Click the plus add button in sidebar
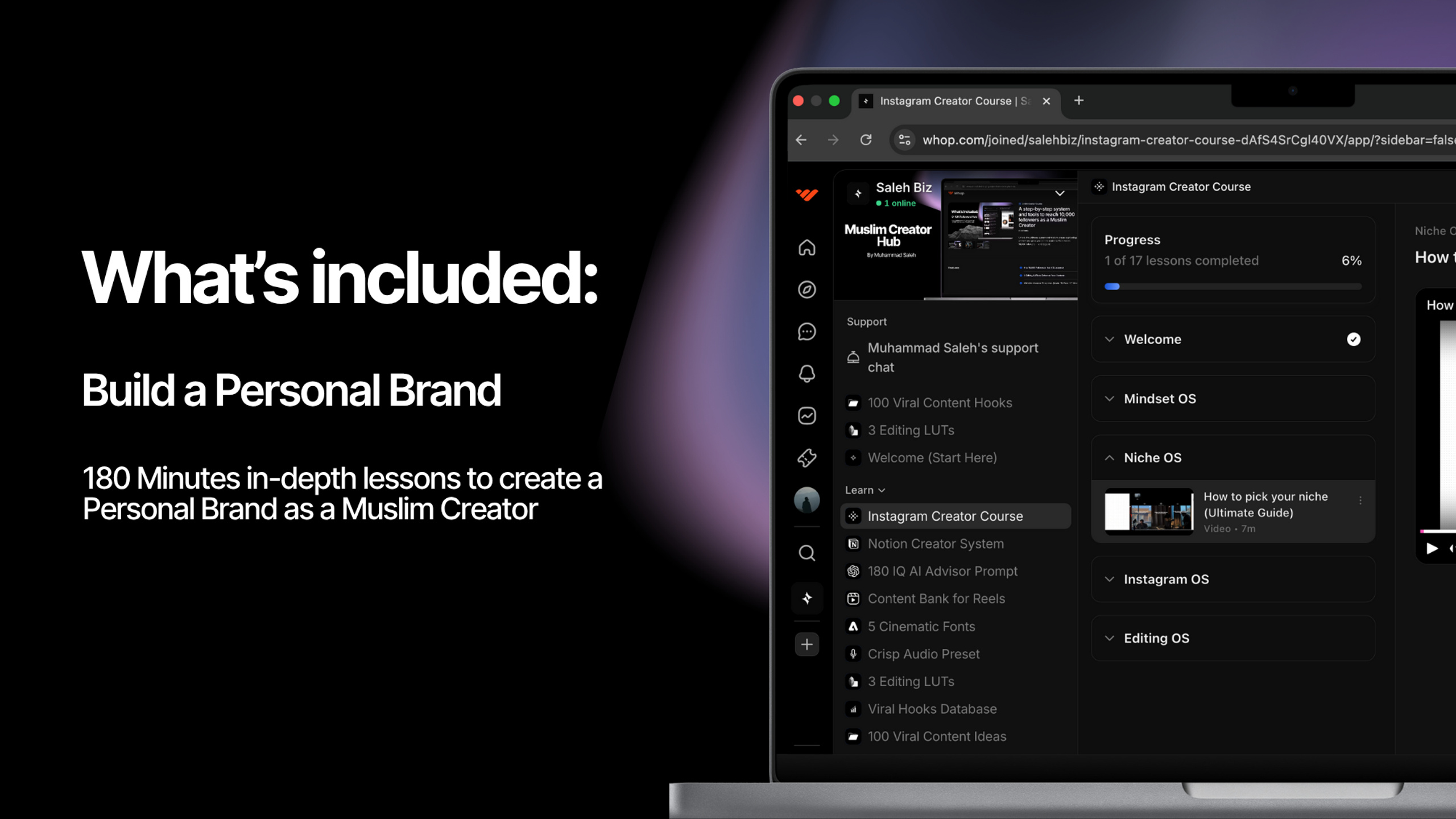Screen dimensions: 1456x819 [x=806, y=644]
